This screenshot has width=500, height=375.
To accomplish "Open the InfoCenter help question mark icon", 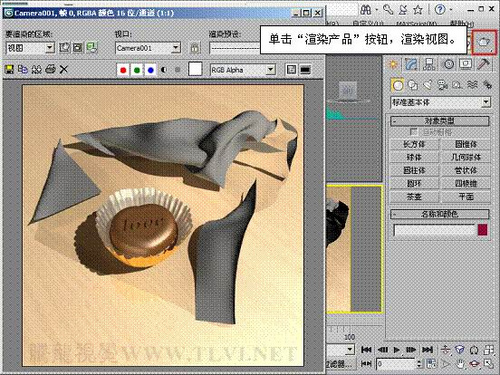I will coord(440,9).
